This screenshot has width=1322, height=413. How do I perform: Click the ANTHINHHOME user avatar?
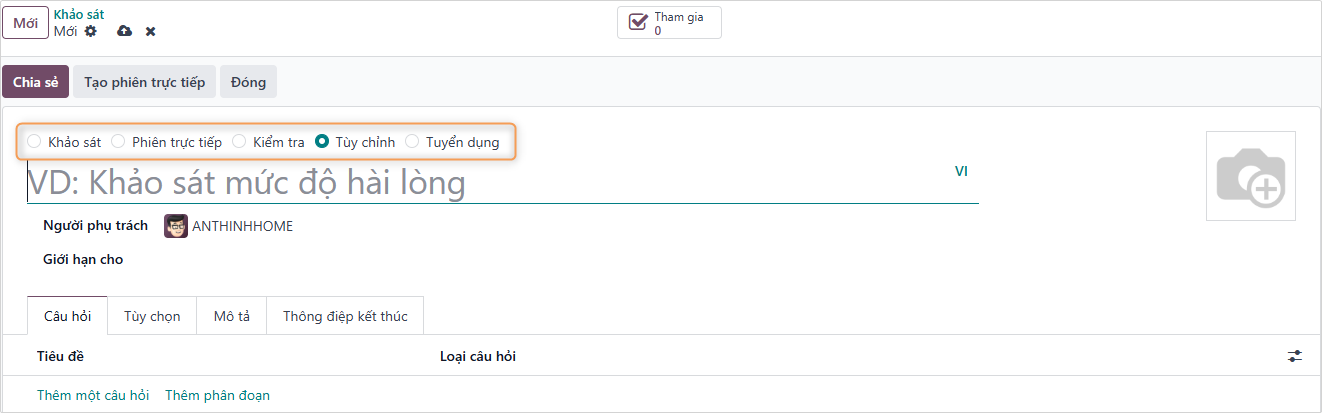tap(176, 226)
